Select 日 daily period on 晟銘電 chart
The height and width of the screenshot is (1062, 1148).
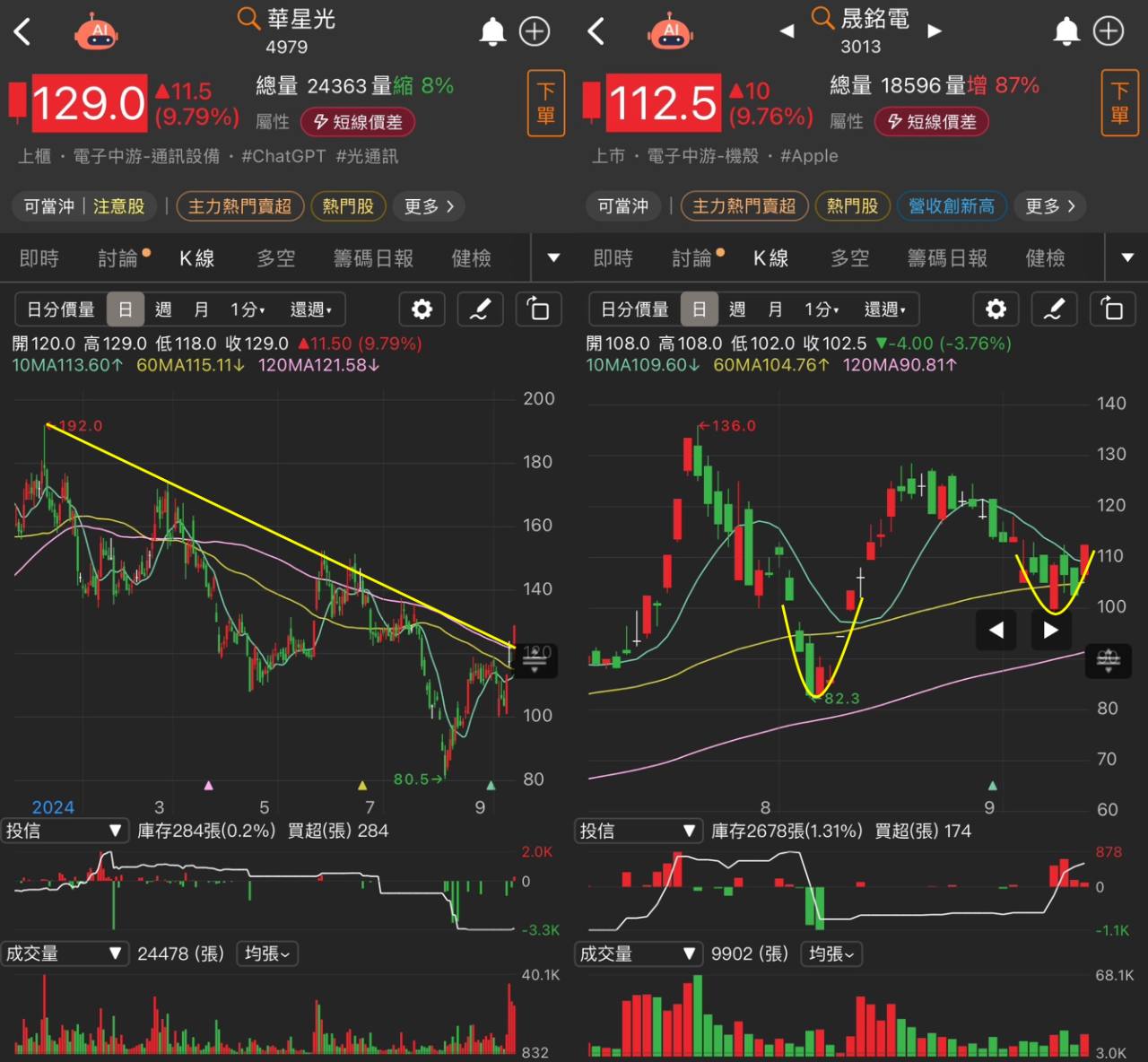point(700,309)
